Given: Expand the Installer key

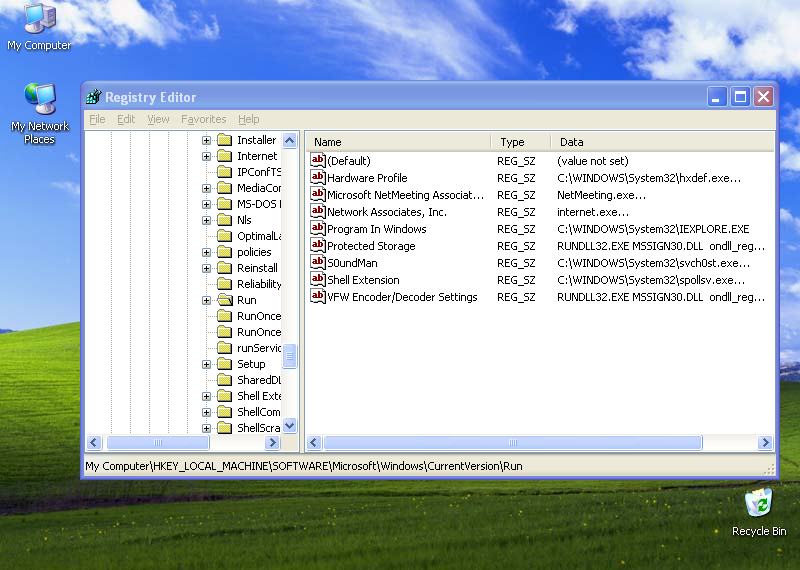Looking at the screenshot, I should point(206,140).
